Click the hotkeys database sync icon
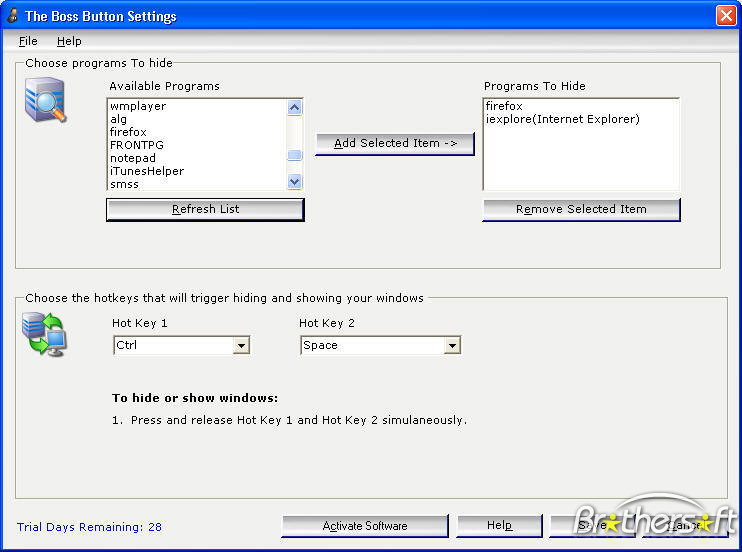This screenshot has height=552, width=742. point(44,334)
